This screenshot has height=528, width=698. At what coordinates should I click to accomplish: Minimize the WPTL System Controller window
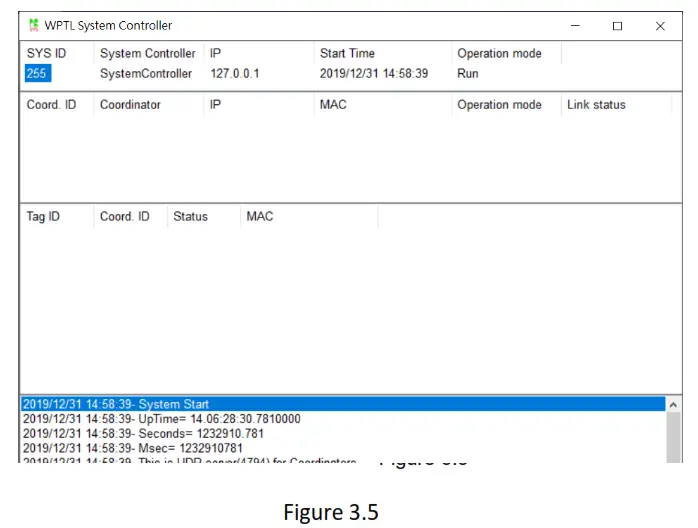[575, 26]
